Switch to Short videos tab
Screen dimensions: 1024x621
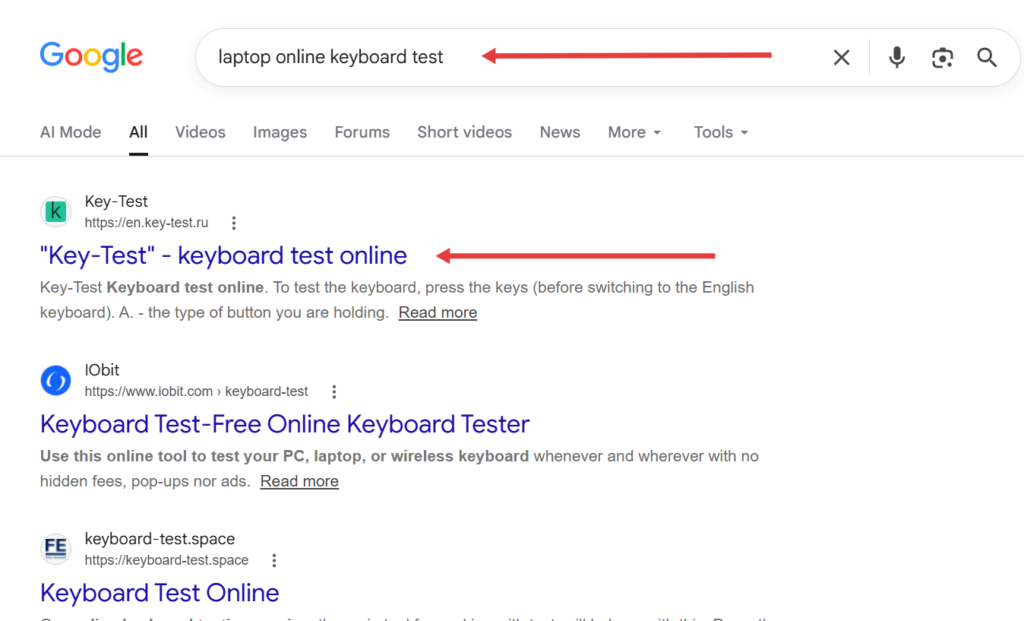pyautogui.click(x=464, y=133)
